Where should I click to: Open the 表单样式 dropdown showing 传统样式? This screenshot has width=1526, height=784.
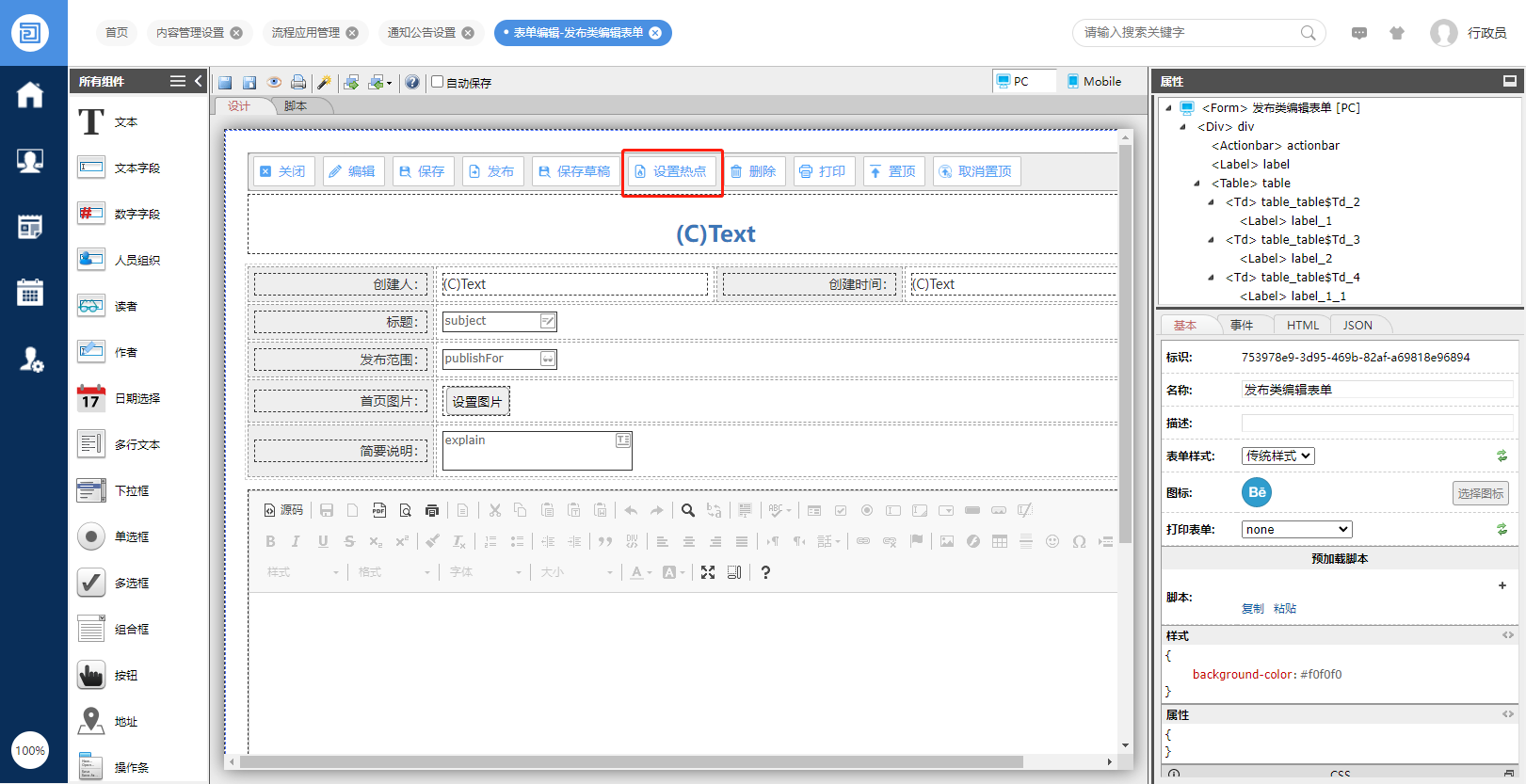1277,456
